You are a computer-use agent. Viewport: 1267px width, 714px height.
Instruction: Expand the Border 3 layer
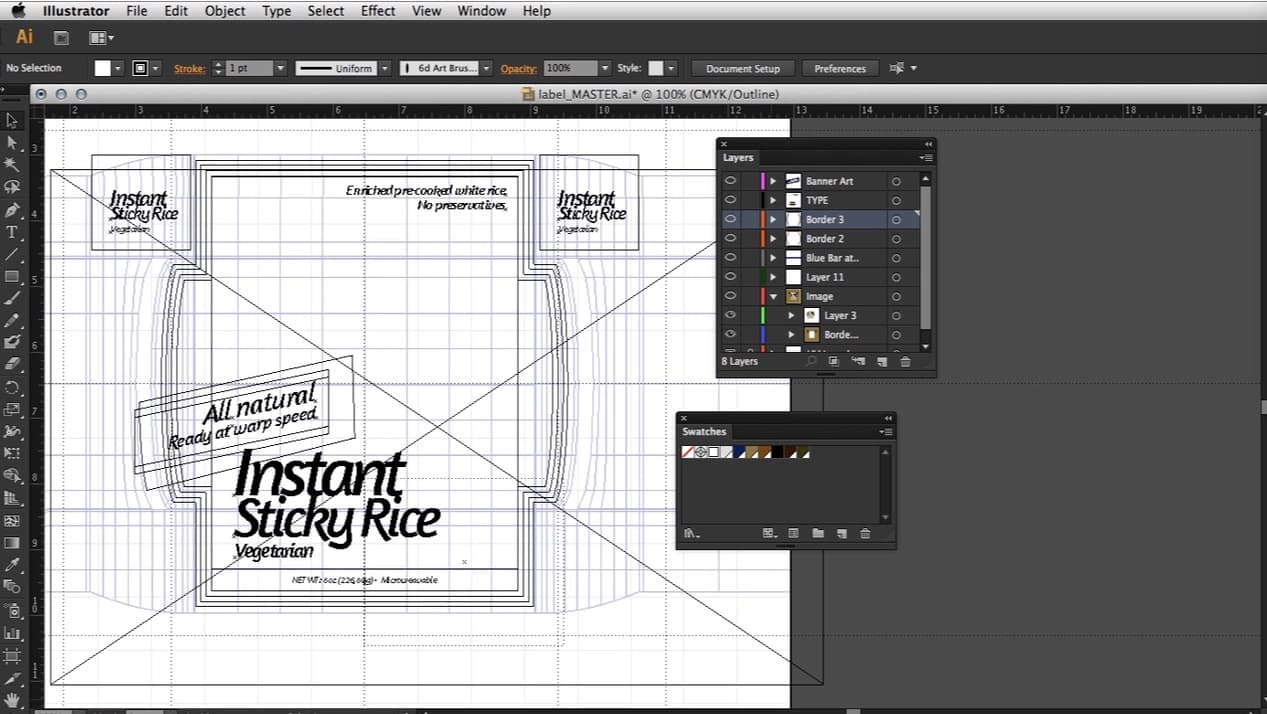(x=773, y=219)
